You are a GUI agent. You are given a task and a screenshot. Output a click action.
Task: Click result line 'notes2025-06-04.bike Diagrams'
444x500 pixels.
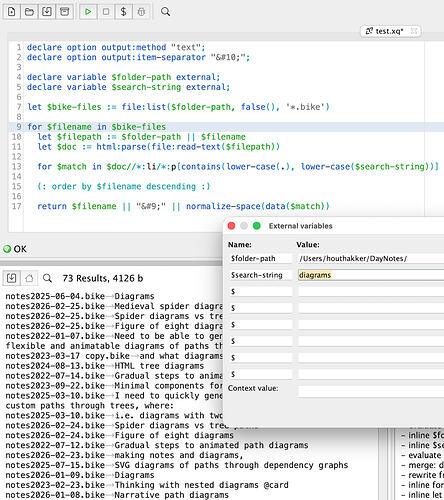[80, 296]
